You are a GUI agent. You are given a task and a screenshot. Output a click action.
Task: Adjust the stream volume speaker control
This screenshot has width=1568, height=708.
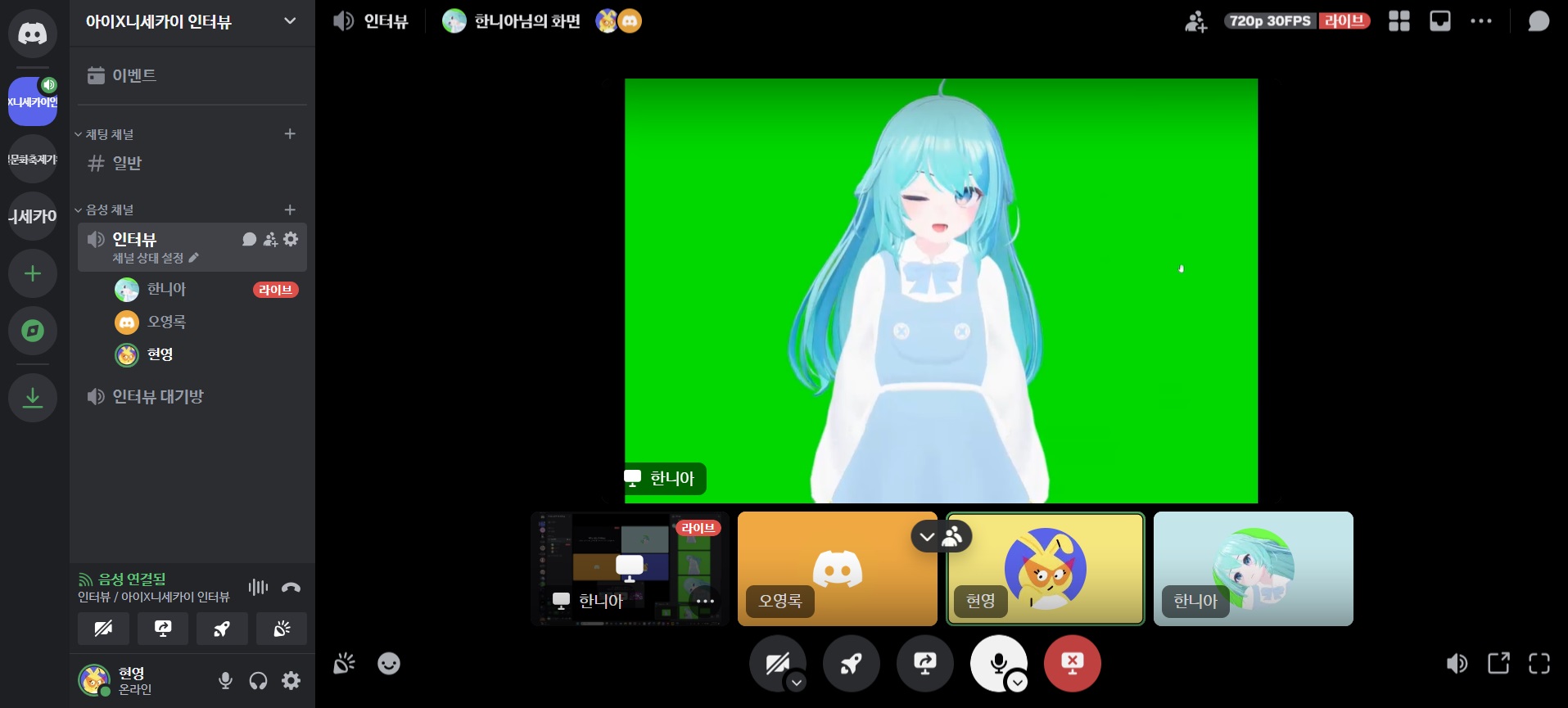point(1457,663)
